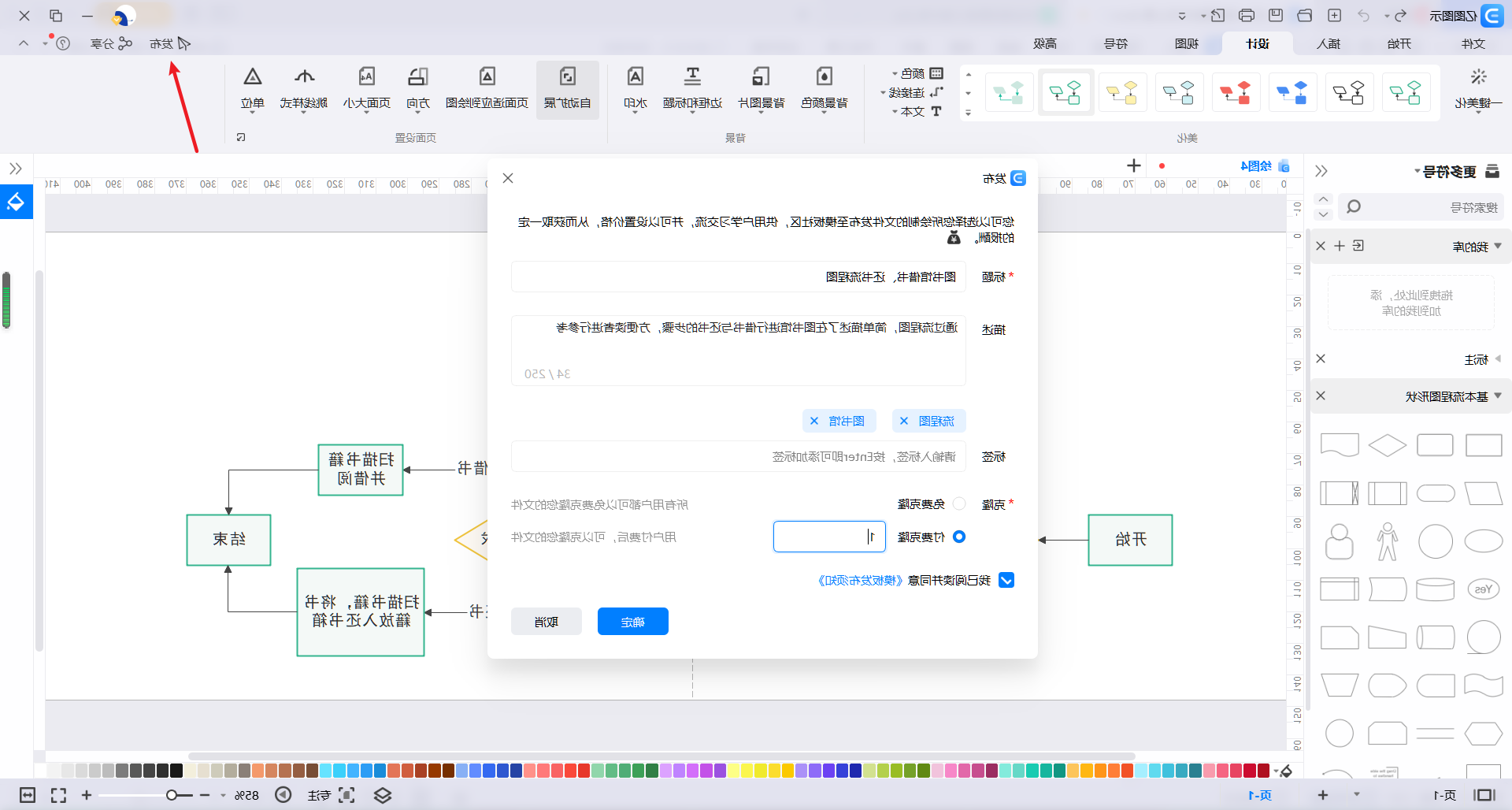1512x810 pixels.
Task: Collapse the 基本流程图形状 section
Action: click(1498, 396)
